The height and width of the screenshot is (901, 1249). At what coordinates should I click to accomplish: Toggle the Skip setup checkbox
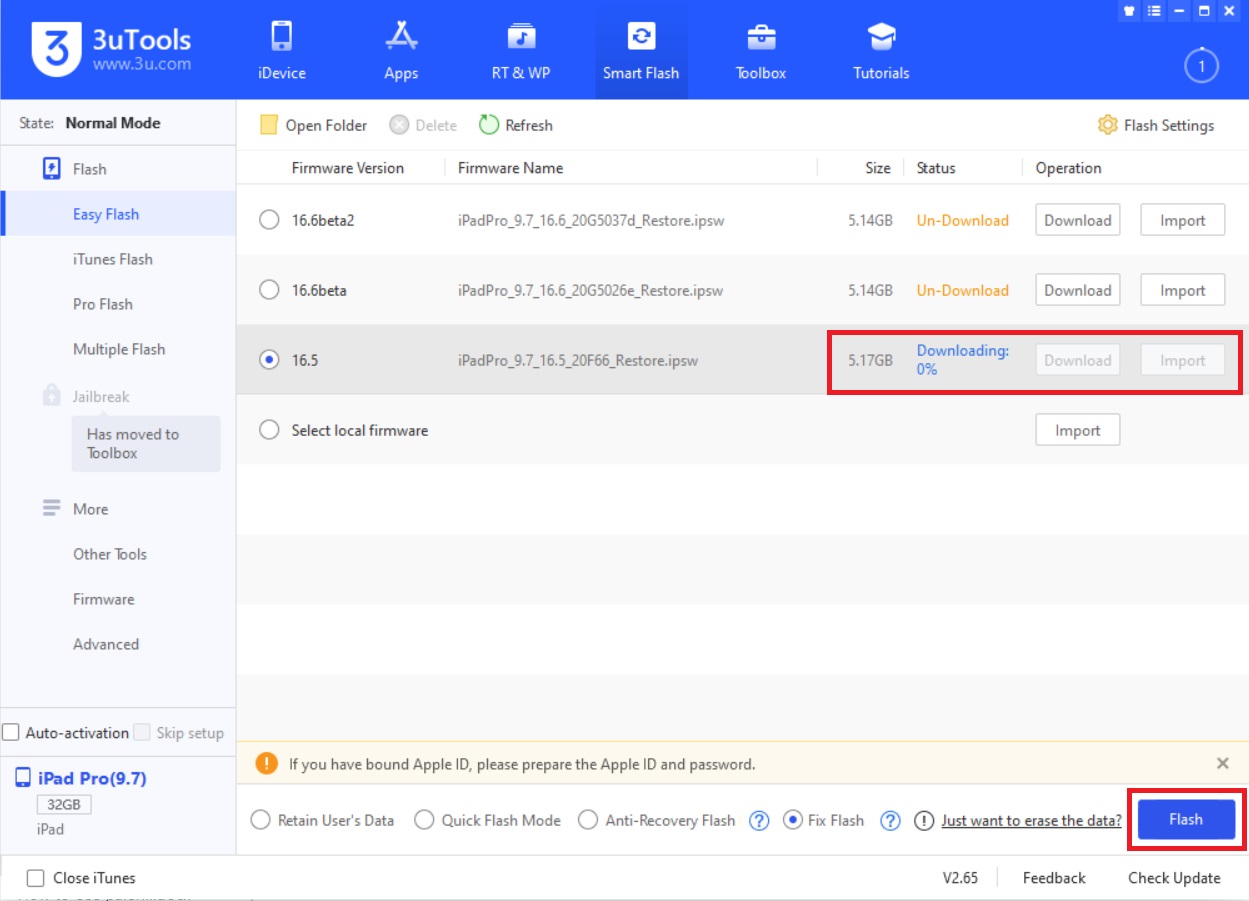pos(142,733)
